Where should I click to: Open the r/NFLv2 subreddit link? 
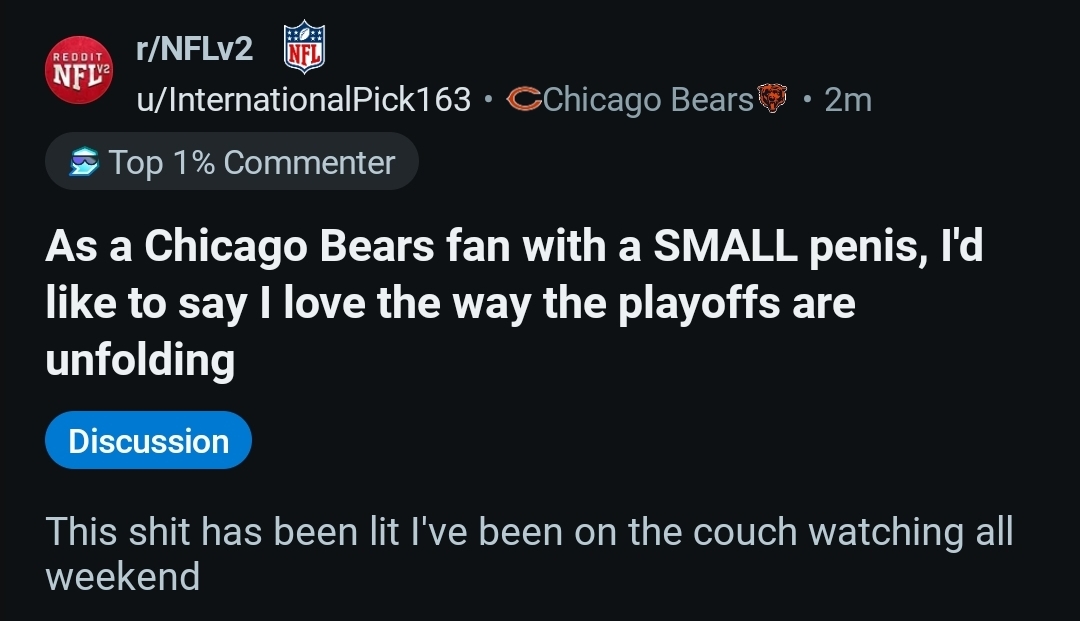[x=194, y=48]
